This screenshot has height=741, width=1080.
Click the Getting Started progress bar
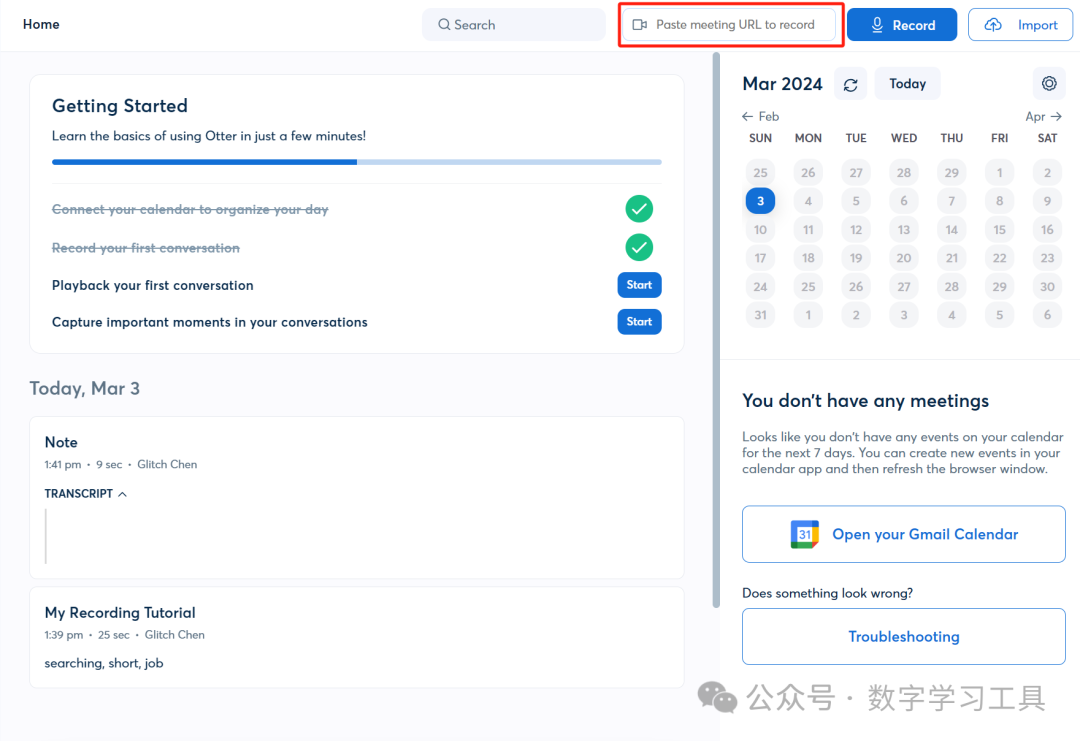(x=357, y=162)
